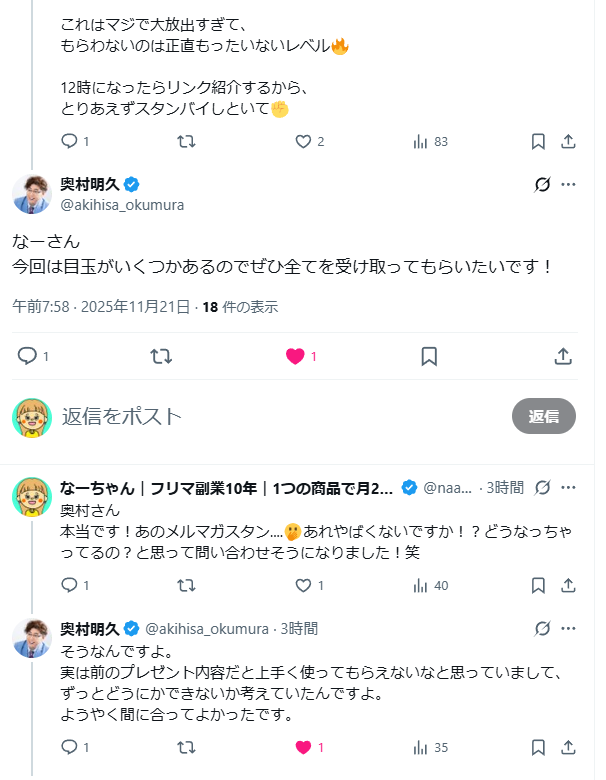The height and width of the screenshot is (780, 606).
Task: Reply to the main post by 奥村明久
Action: pyautogui.click(x=28, y=356)
